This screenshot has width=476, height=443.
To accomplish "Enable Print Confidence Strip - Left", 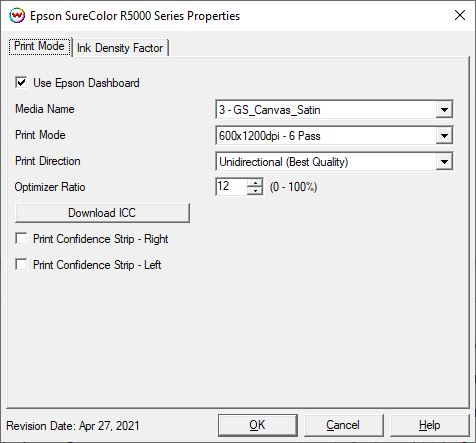I will coord(21,265).
